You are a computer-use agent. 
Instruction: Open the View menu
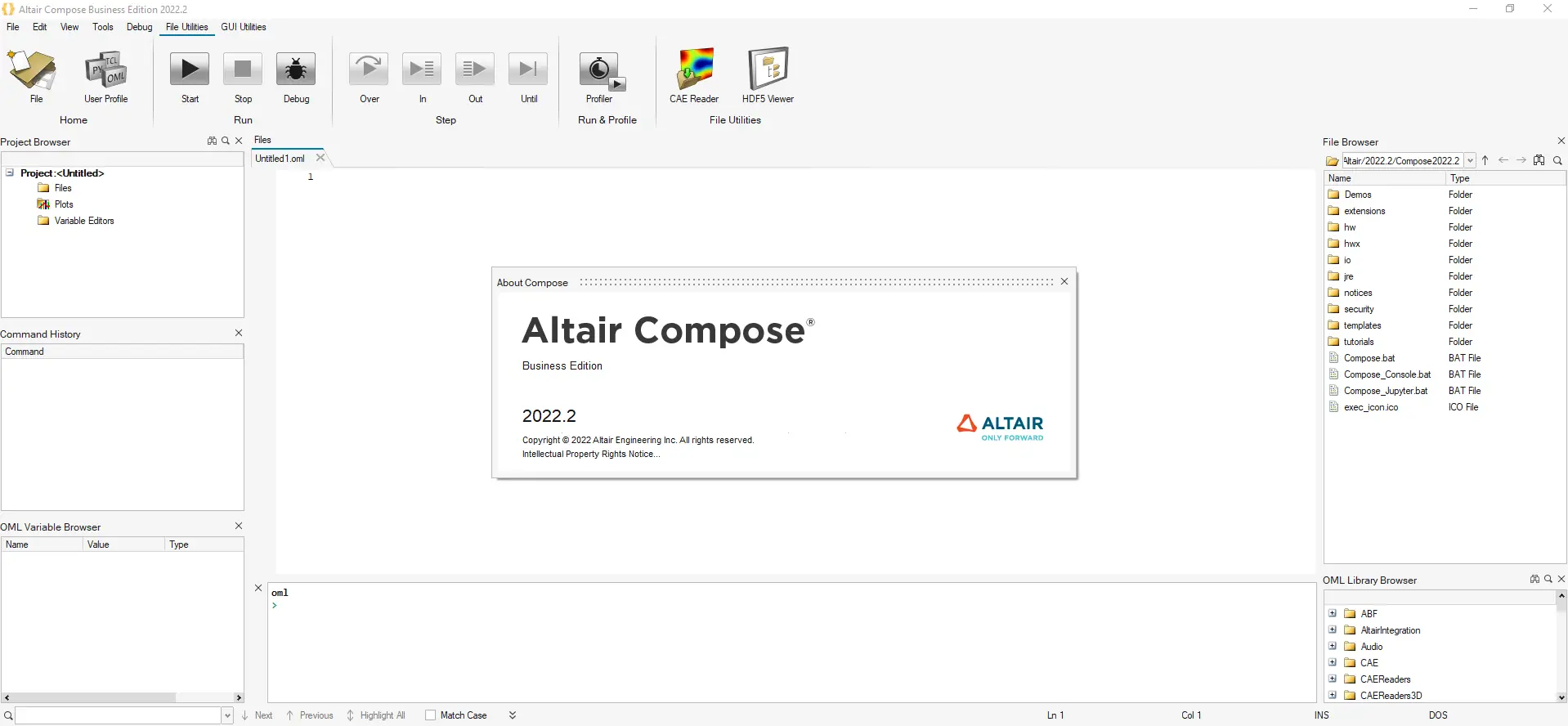pyautogui.click(x=69, y=27)
